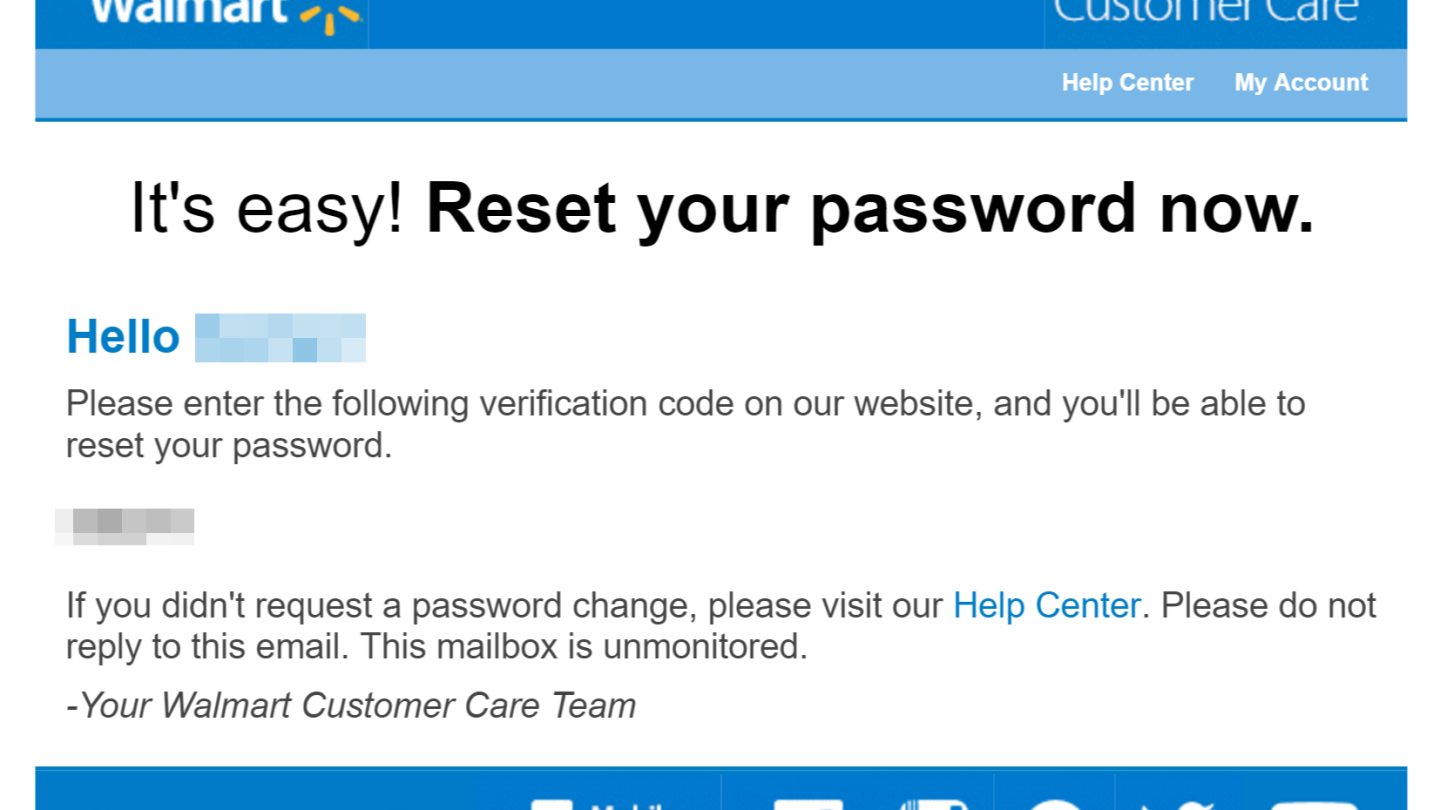This screenshot has width=1440, height=810.
Task: Click the Walmart wordmark in header
Action: [x=187, y=10]
